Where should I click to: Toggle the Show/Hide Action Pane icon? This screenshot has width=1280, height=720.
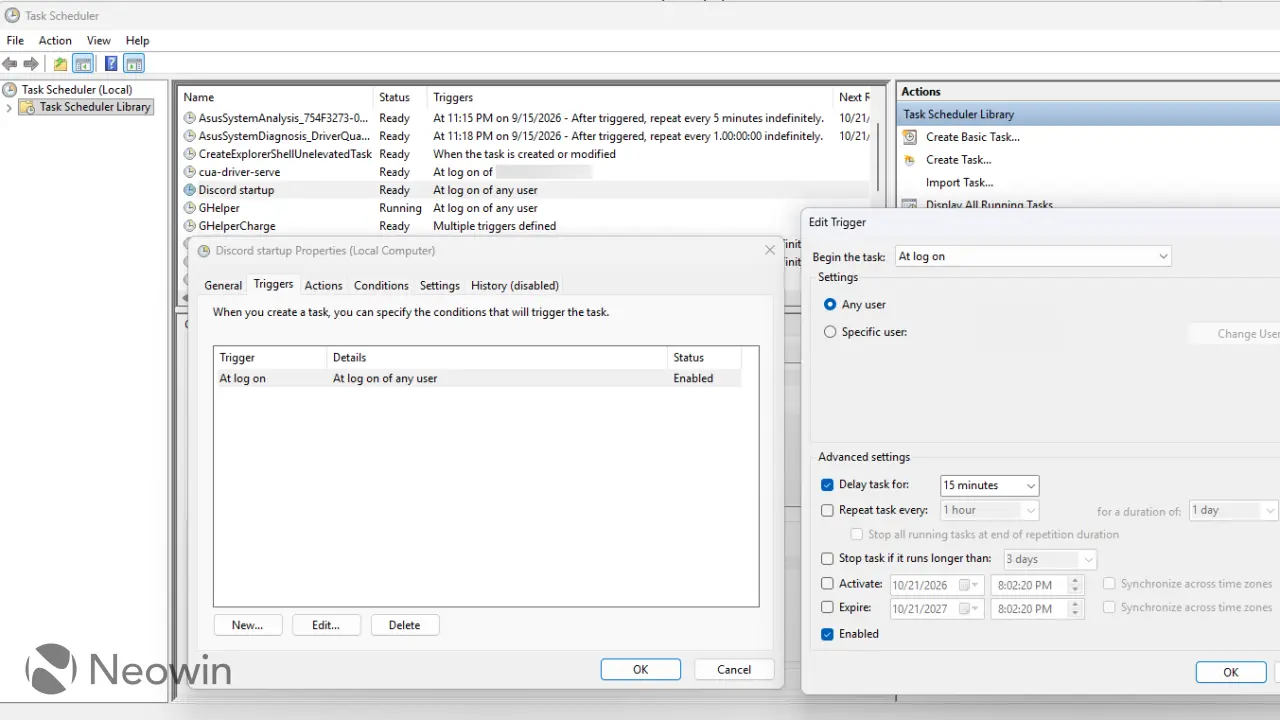click(x=134, y=64)
